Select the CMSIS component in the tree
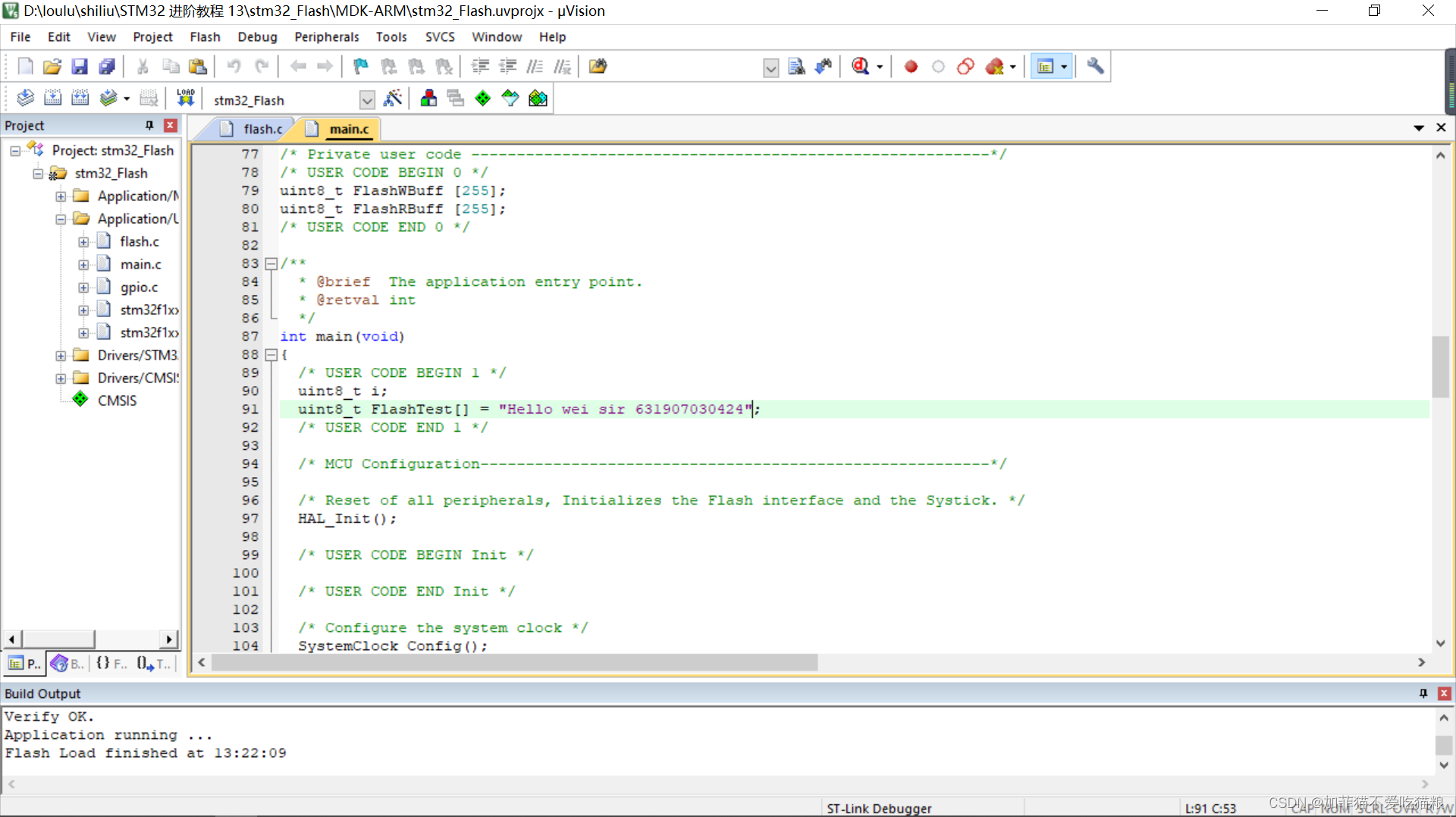 118,401
